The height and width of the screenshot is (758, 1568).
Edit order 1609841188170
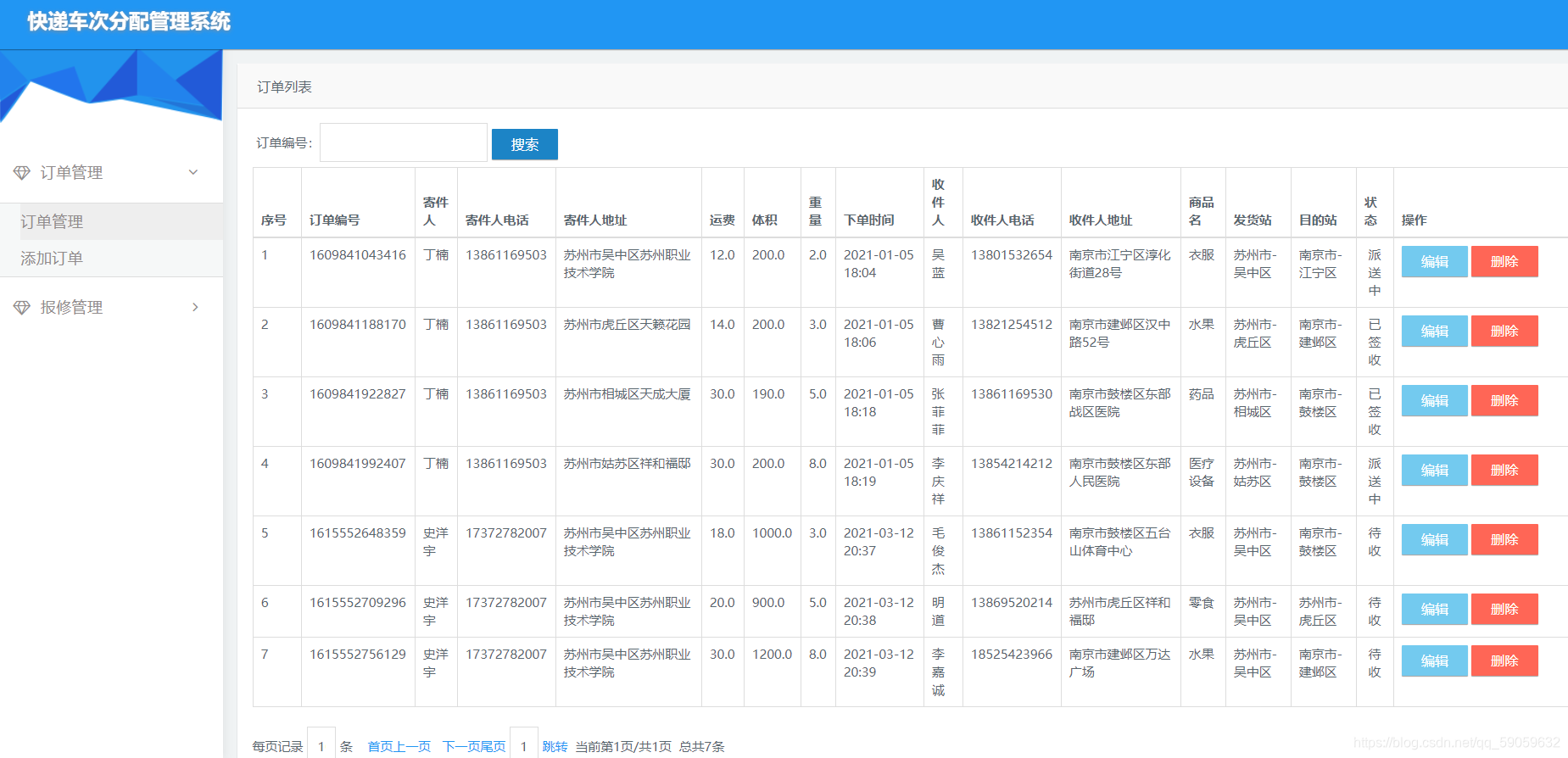click(x=1434, y=331)
